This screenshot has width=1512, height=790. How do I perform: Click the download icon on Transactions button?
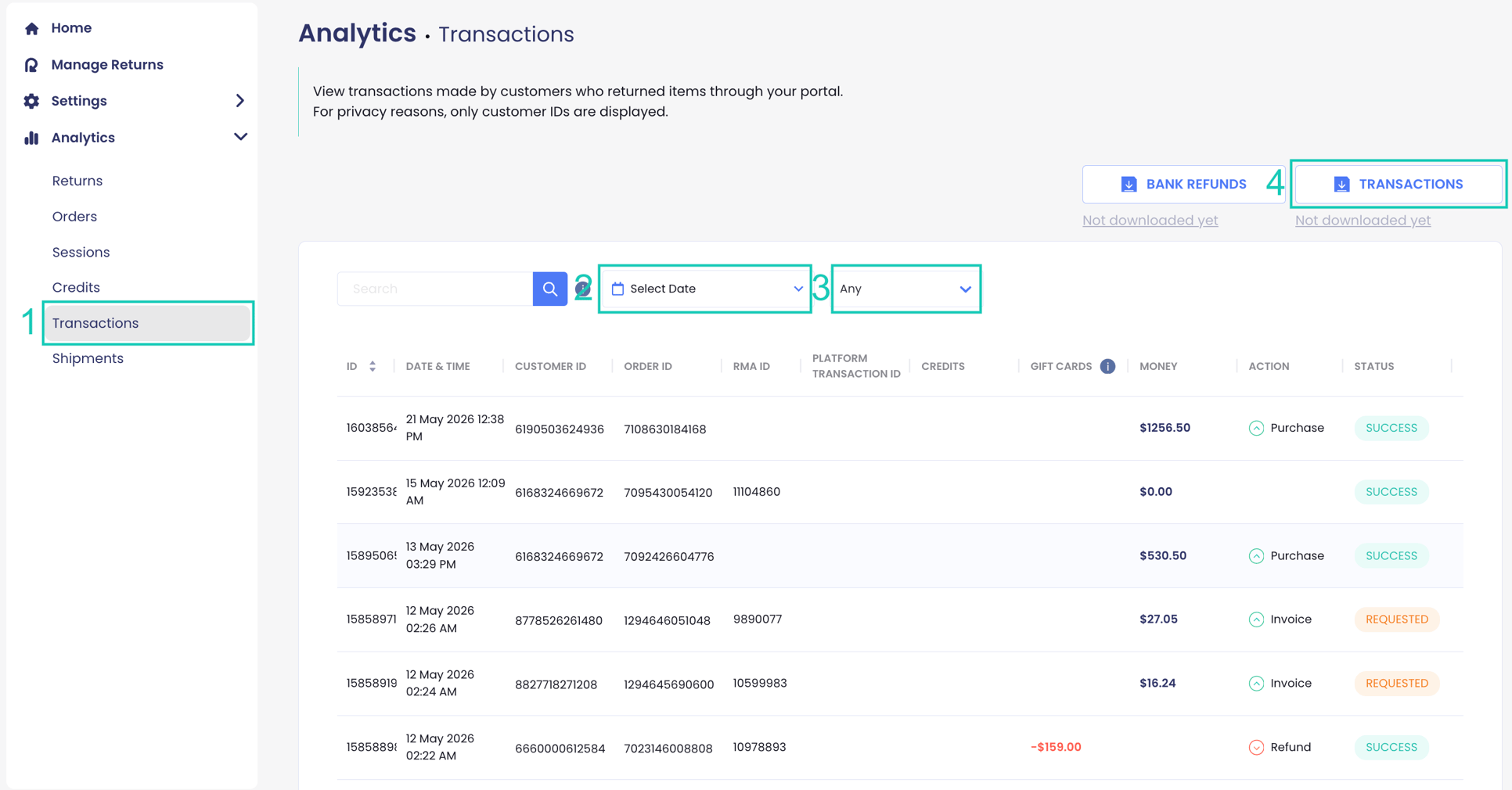[x=1341, y=184]
